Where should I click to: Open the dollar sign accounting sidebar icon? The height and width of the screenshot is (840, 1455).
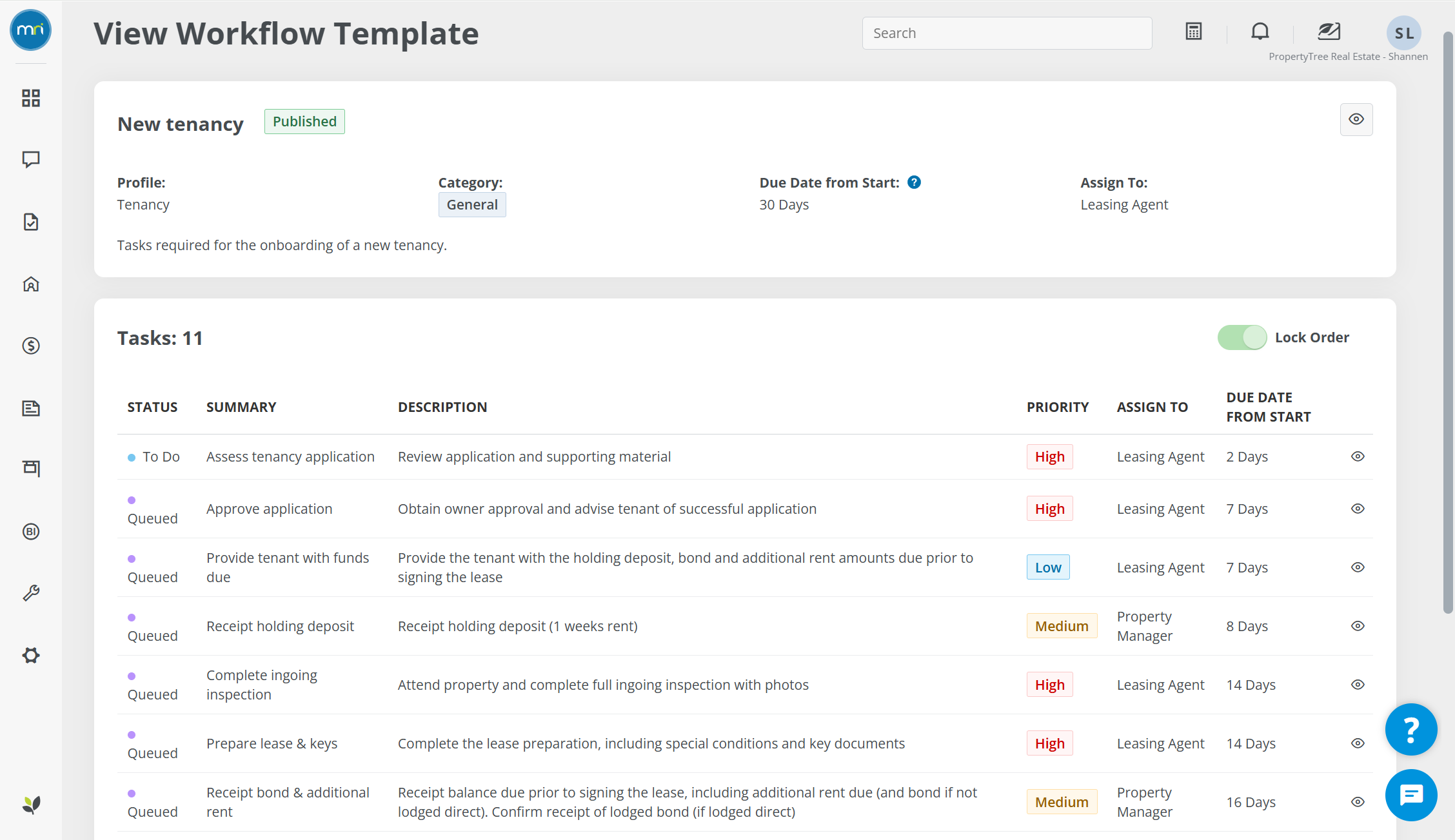(31, 346)
